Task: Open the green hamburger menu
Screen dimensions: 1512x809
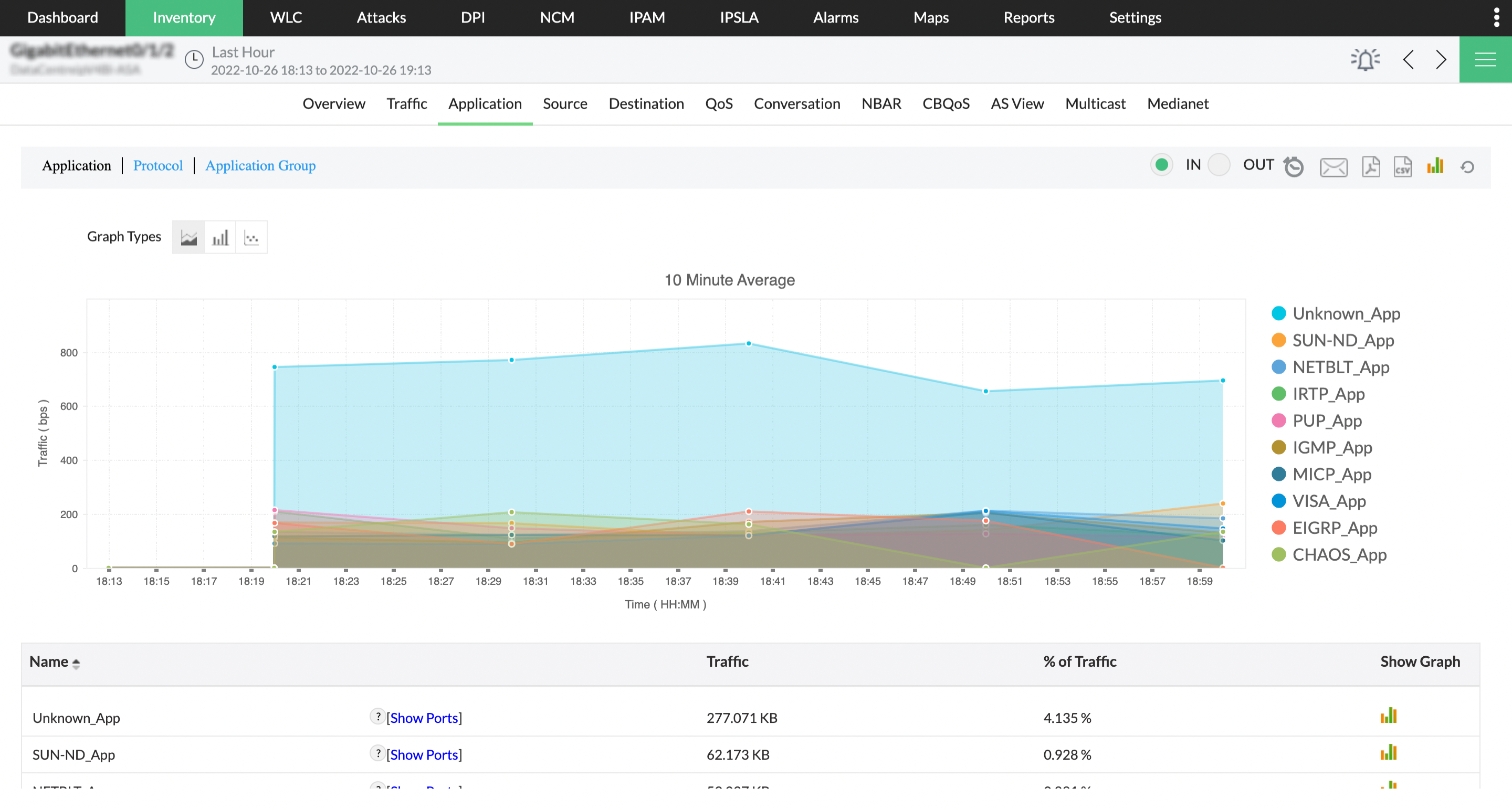Action: point(1485,59)
